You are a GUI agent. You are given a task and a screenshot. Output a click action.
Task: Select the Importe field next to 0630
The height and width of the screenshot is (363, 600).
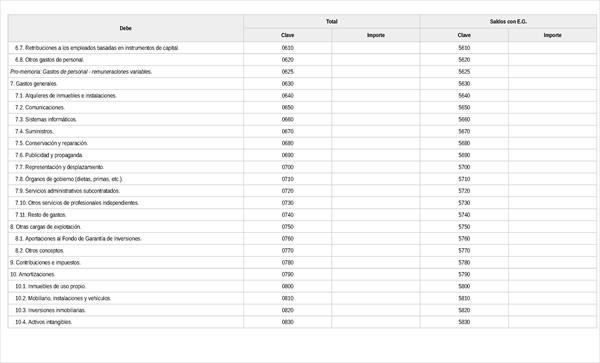pos(375,84)
